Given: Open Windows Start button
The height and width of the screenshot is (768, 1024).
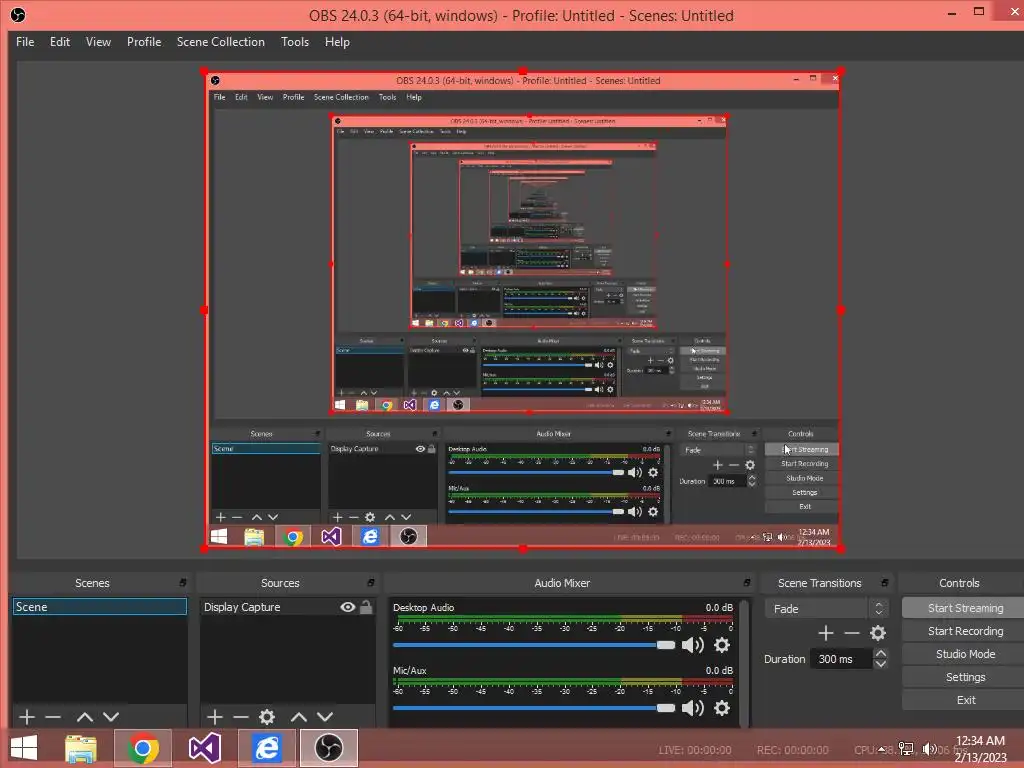Looking at the screenshot, I should 24,748.
